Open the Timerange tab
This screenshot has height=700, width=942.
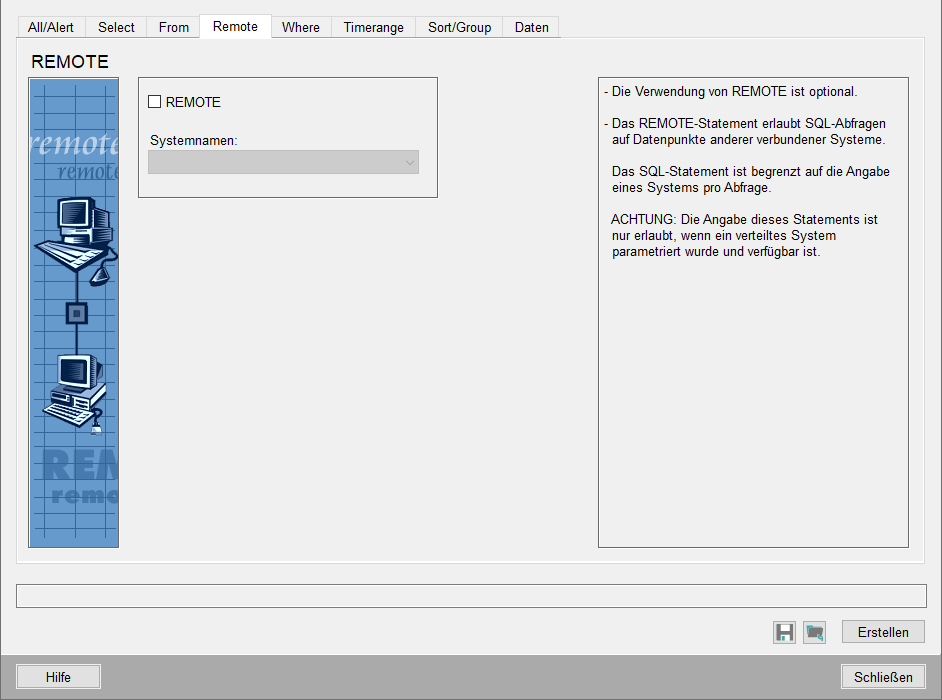point(374,28)
